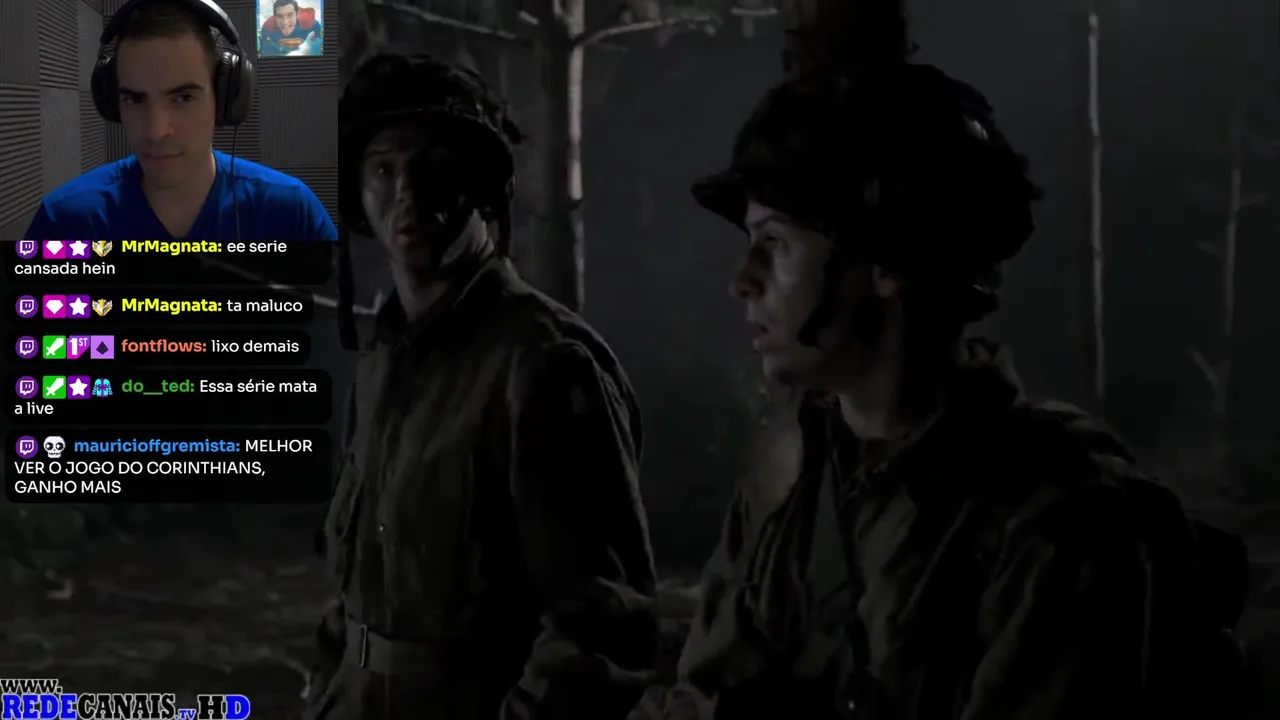Open the MrMagnata username on "ta maluco" message

click(x=171, y=305)
